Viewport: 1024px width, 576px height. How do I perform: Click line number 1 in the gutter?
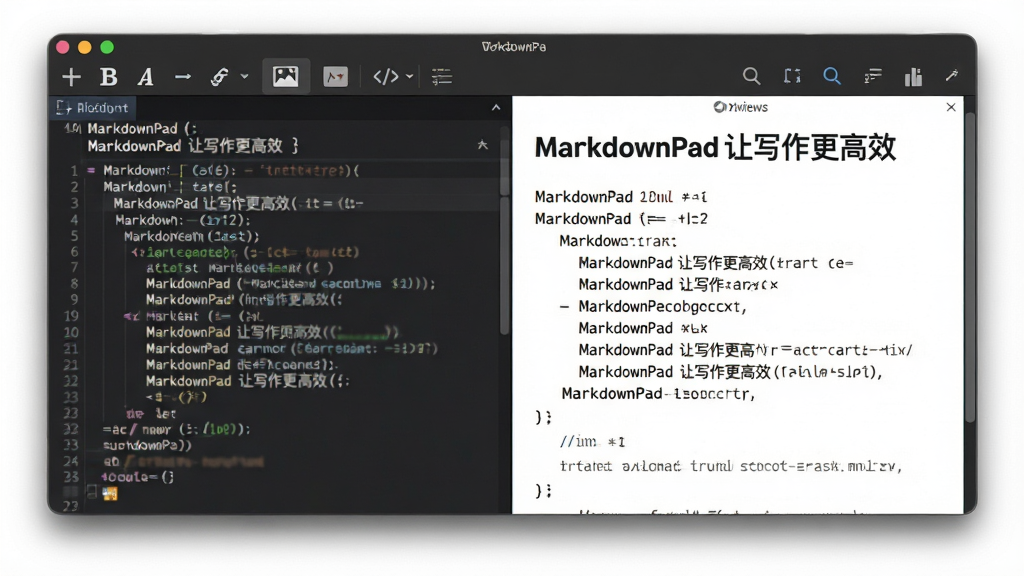click(x=74, y=171)
